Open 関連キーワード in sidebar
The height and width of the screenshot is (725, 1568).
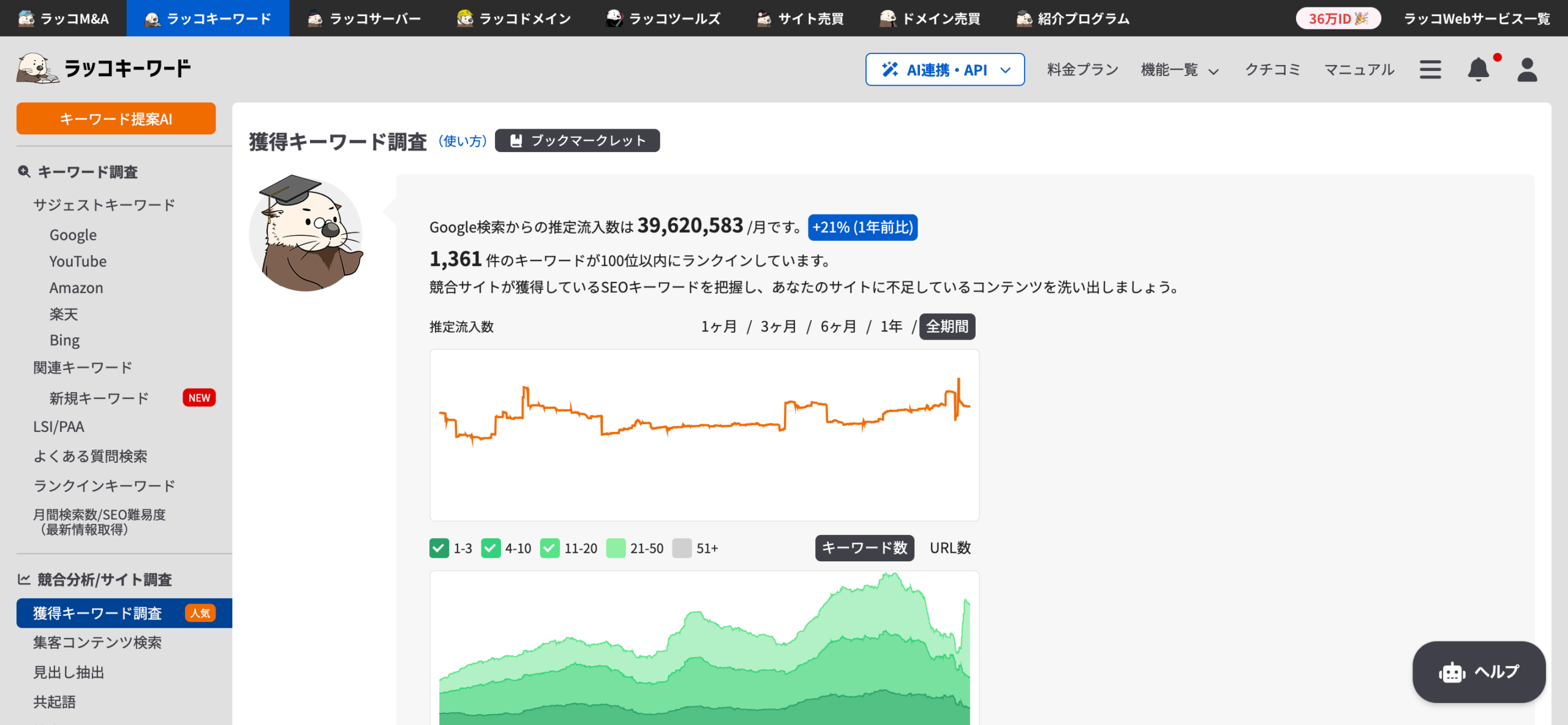[83, 368]
